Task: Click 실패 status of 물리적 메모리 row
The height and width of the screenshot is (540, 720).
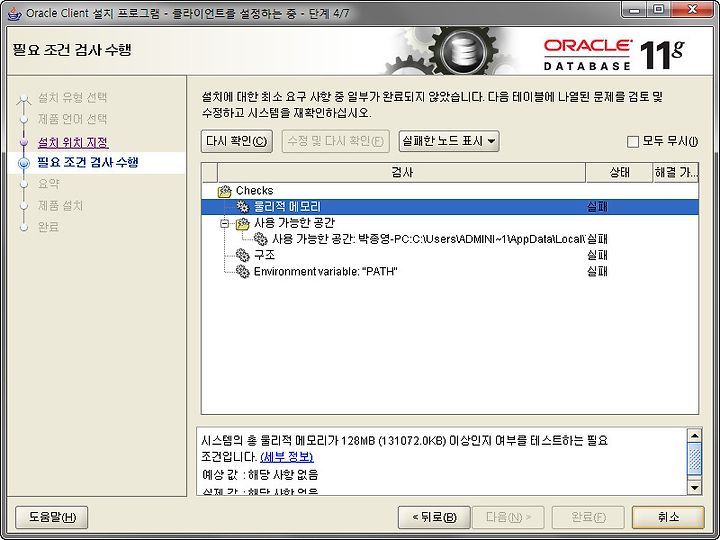Action: pyautogui.click(x=597, y=207)
